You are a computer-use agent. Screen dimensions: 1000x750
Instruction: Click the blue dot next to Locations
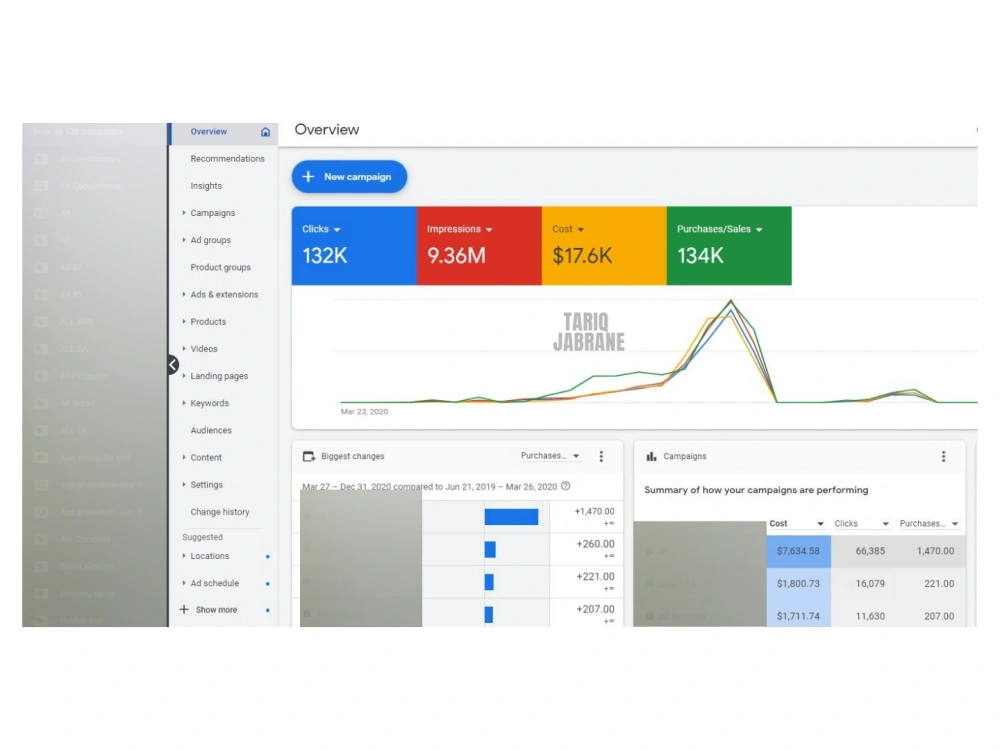click(267, 556)
